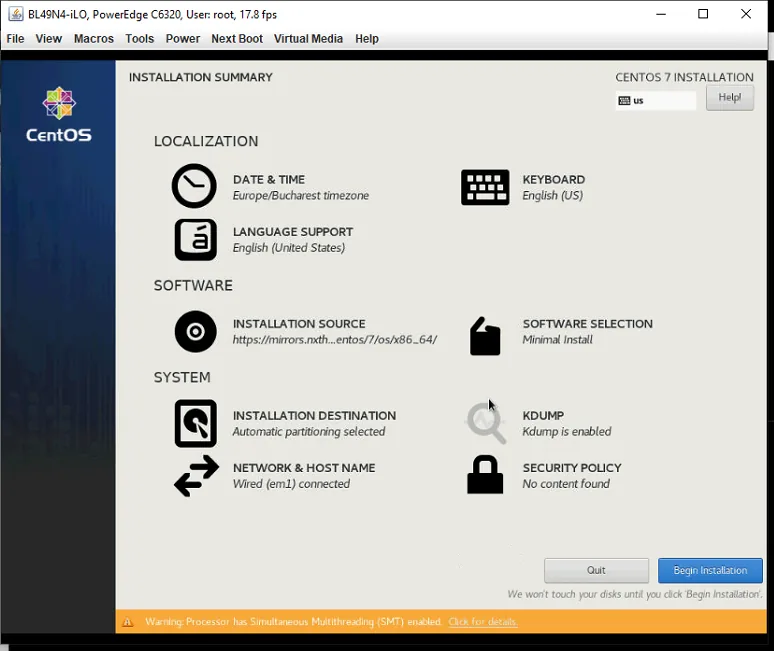Click the Help! button

click(x=730, y=98)
